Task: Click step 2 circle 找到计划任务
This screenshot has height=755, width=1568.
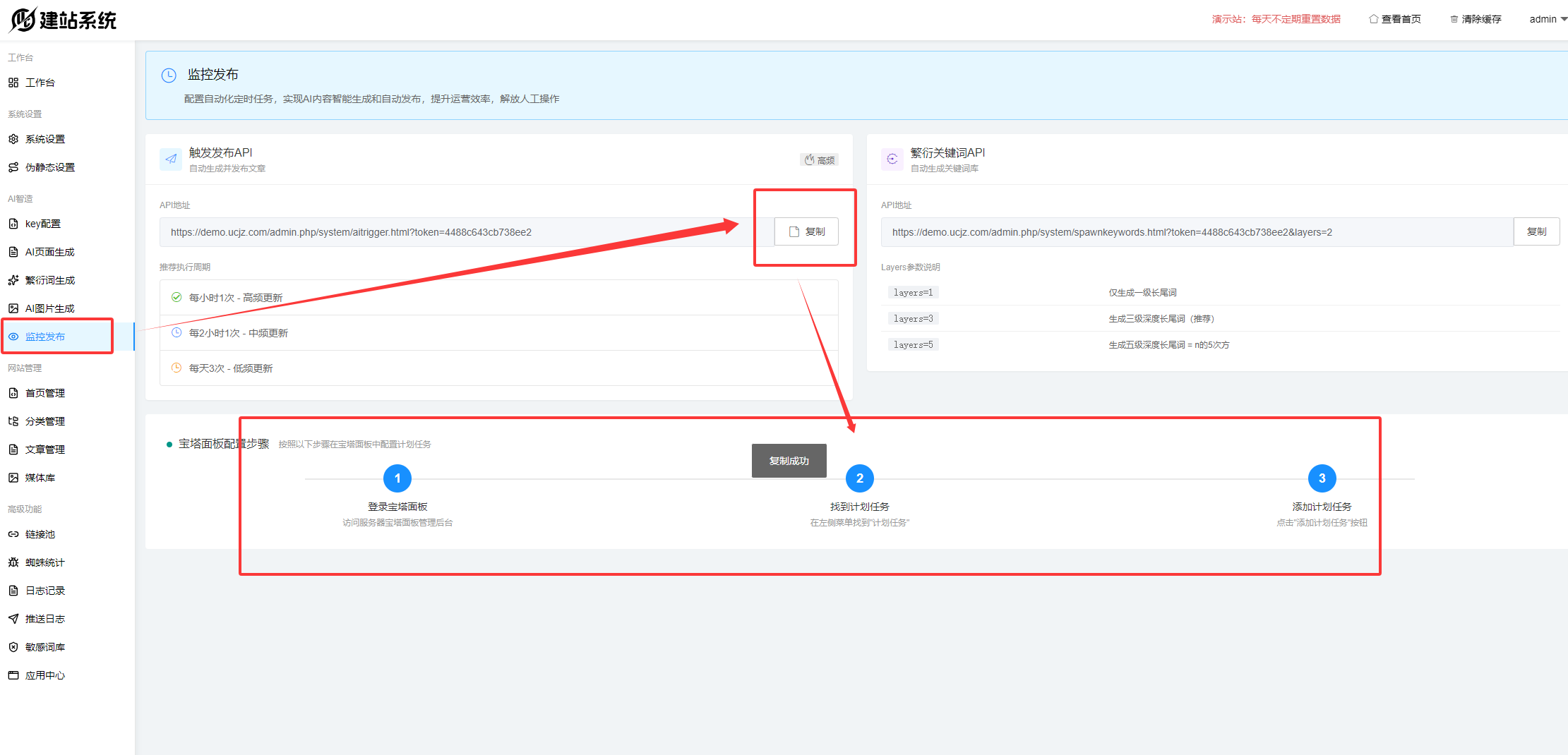Action: click(859, 478)
